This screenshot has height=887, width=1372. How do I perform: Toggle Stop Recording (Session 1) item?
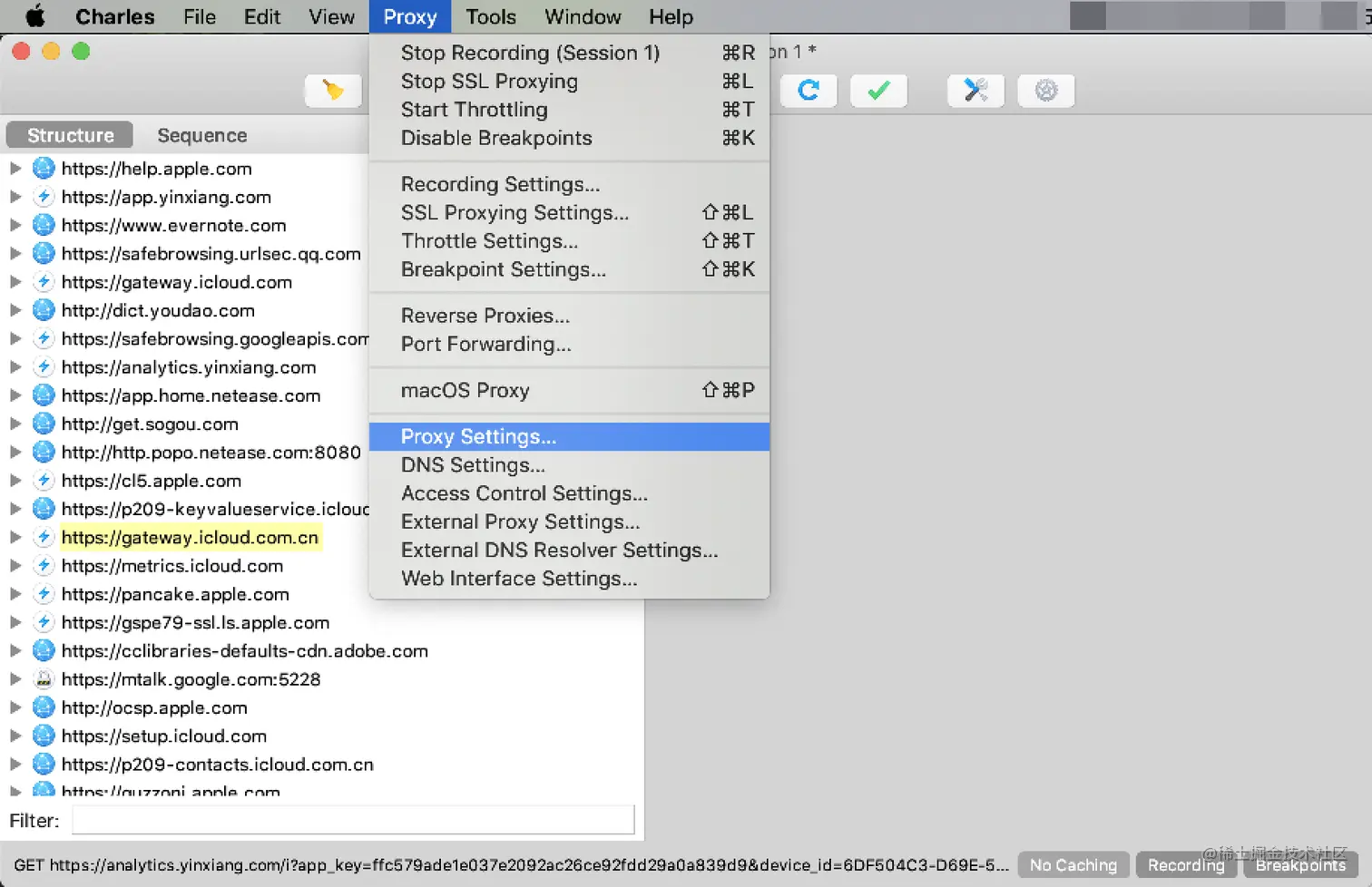pos(569,53)
